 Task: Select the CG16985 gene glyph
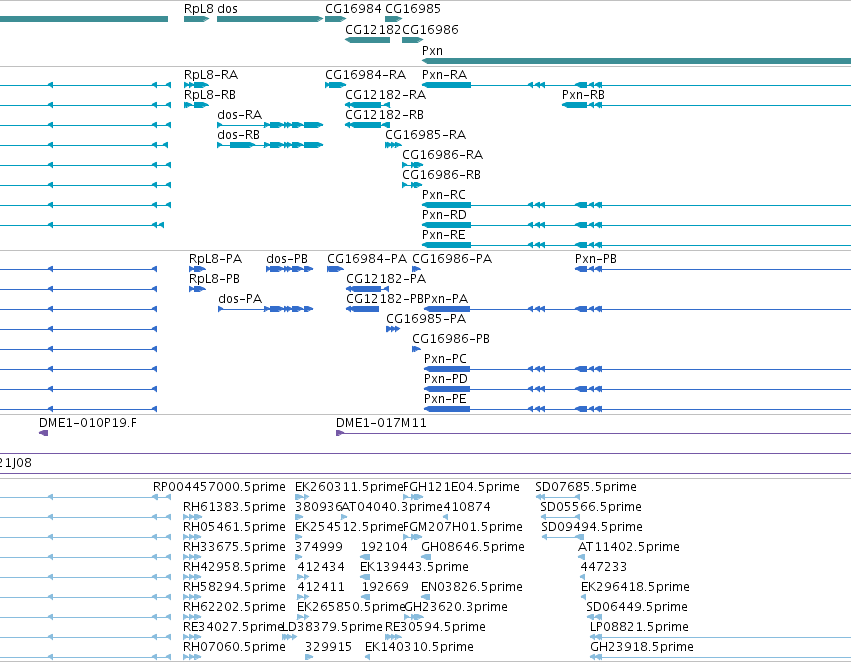(393, 19)
